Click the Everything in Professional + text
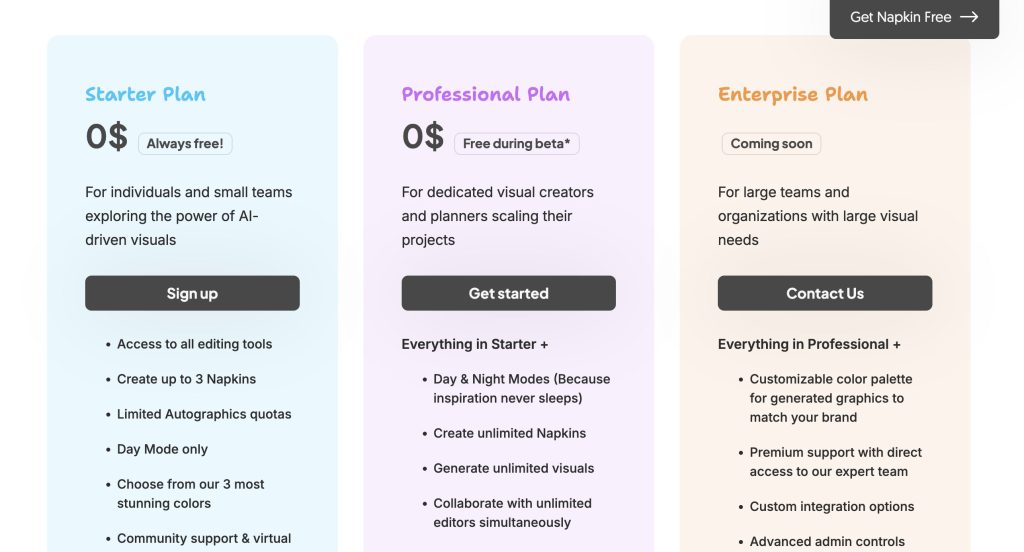Image resolution: width=1024 pixels, height=552 pixels. coord(809,344)
